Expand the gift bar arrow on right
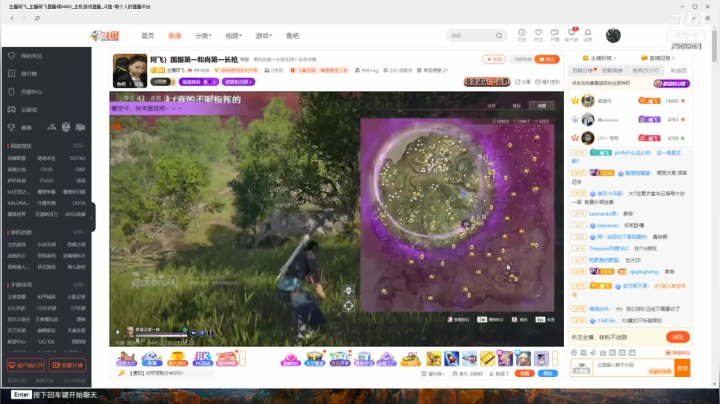Image resolution: width=720 pixels, height=404 pixels. [555, 359]
